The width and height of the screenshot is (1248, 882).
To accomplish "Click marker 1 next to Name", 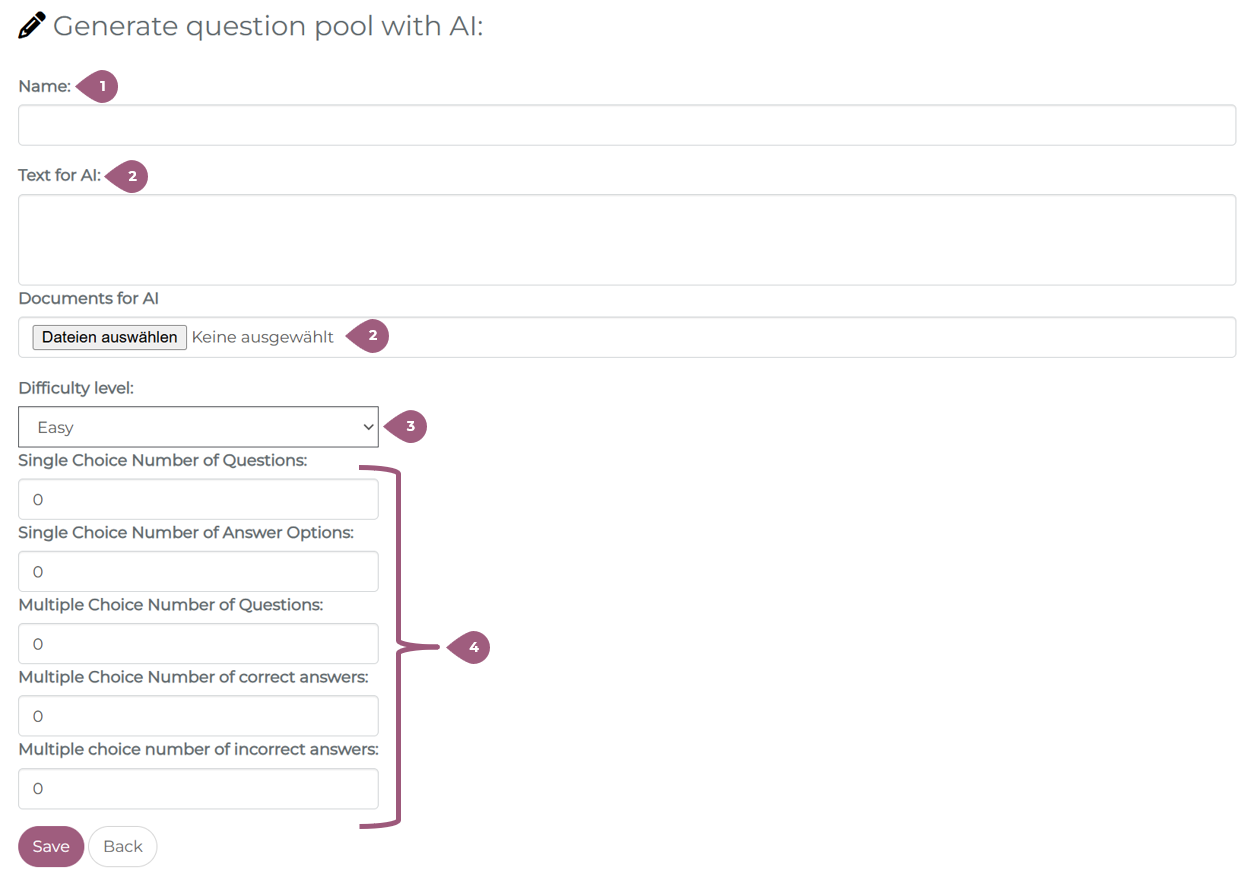I will pyautogui.click(x=100, y=87).
